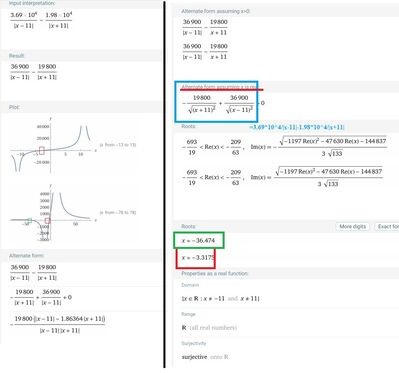Image resolution: width=399 pixels, height=373 pixels.
Task: Click the 'R (all real numbers)' range value
Action: click(209, 328)
